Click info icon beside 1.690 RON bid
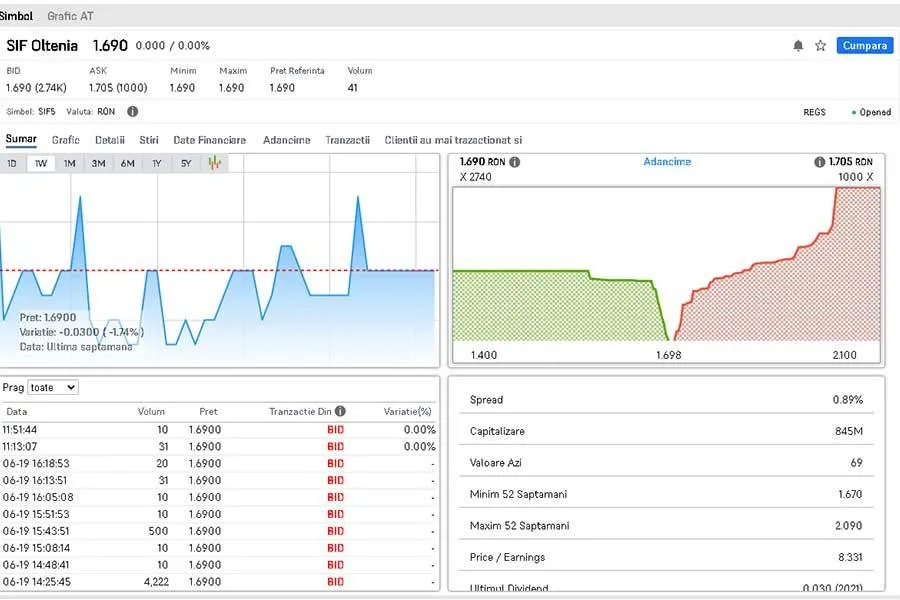Image resolution: width=900 pixels, height=600 pixels. click(x=514, y=162)
